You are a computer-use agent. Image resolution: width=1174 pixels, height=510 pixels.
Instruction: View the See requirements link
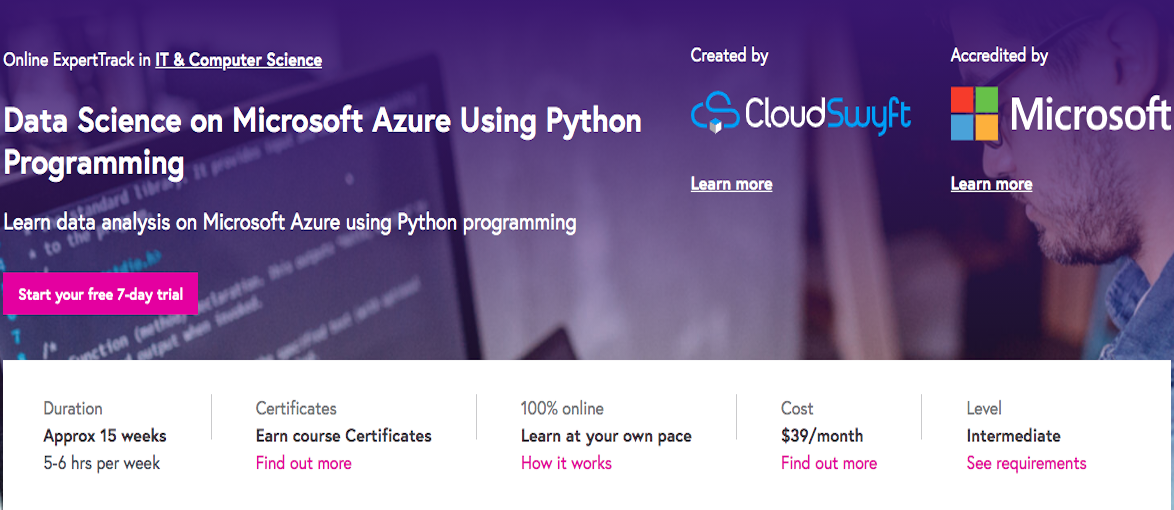click(x=1026, y=463)
